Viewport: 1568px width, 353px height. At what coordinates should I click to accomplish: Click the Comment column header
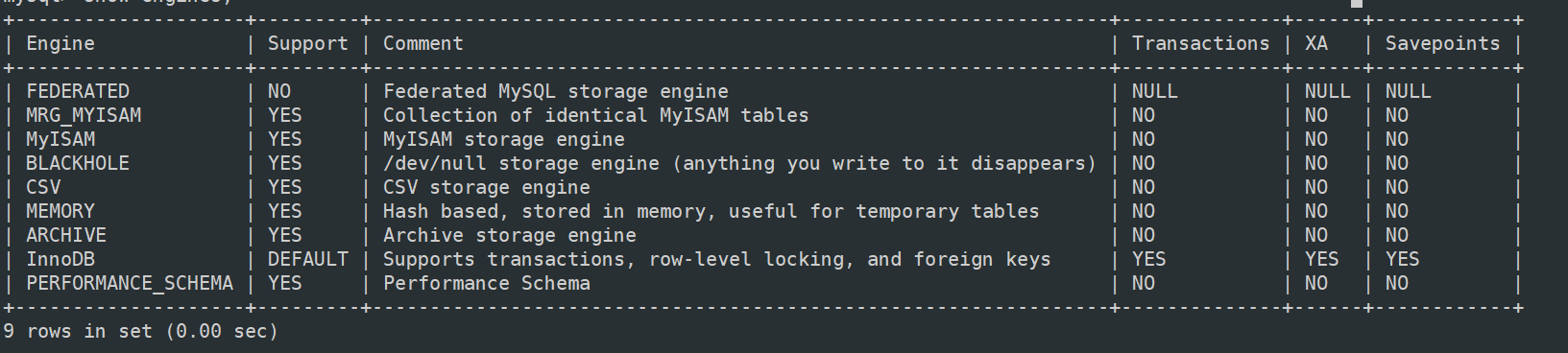pos(422,43)
